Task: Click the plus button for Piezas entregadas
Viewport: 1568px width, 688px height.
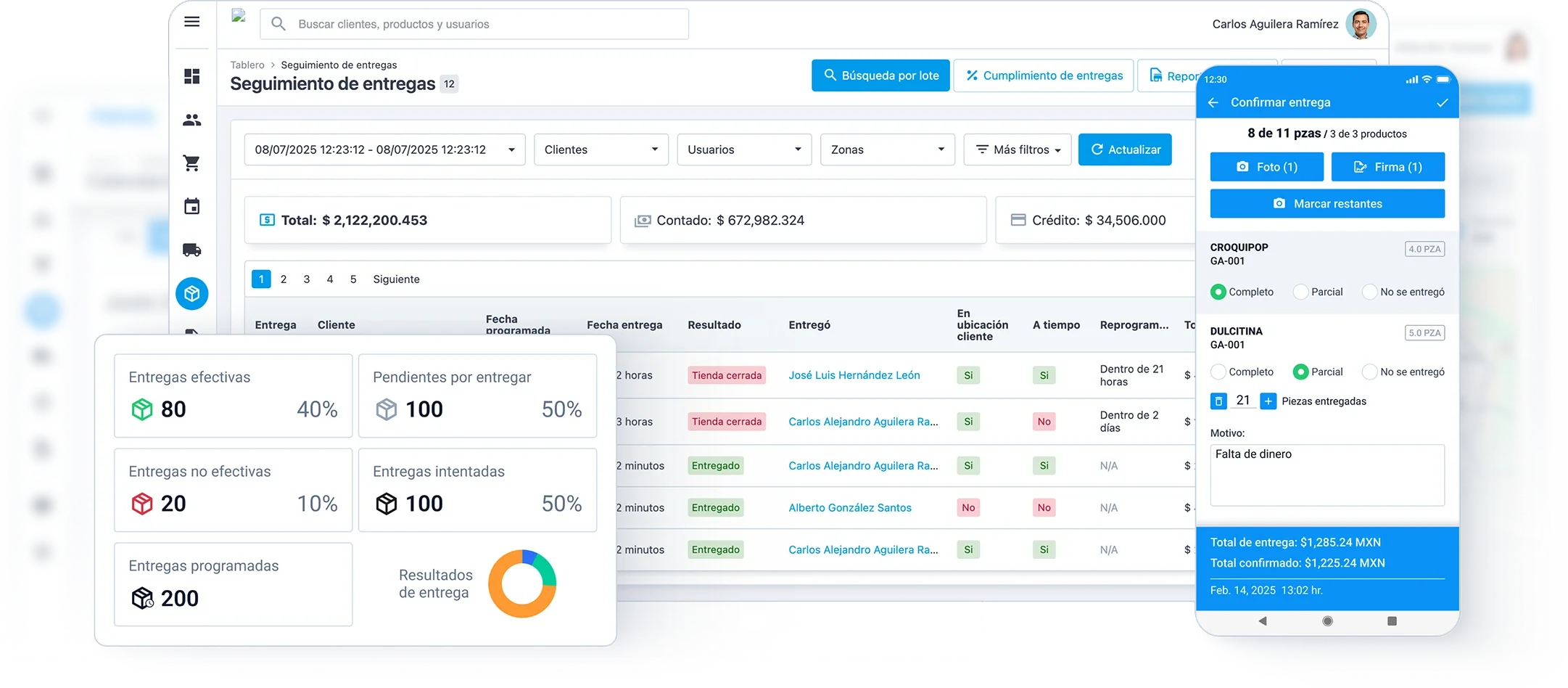Action: coord(1268,401)
